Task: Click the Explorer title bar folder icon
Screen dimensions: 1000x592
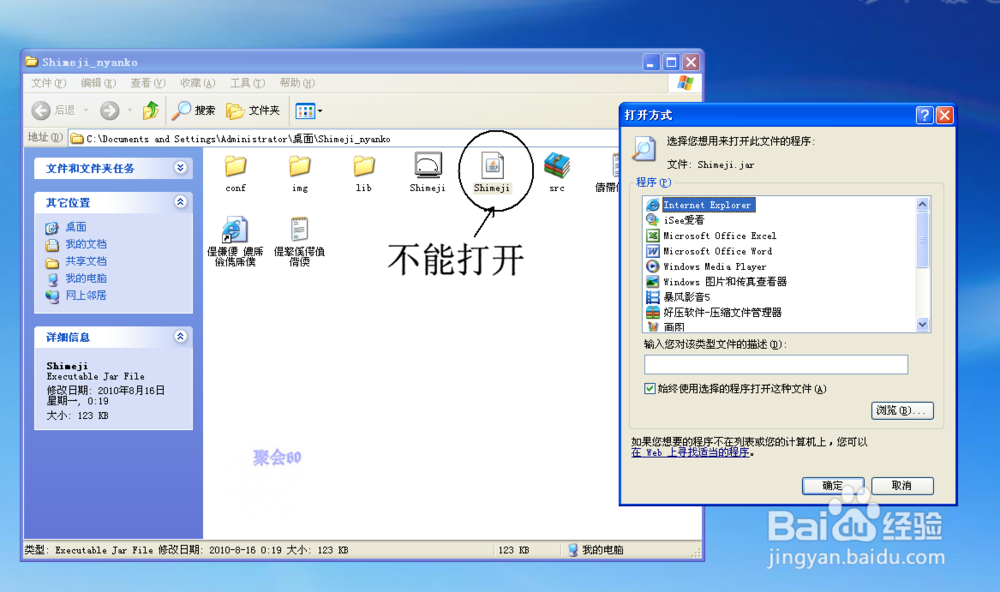Action: (31, 62)
